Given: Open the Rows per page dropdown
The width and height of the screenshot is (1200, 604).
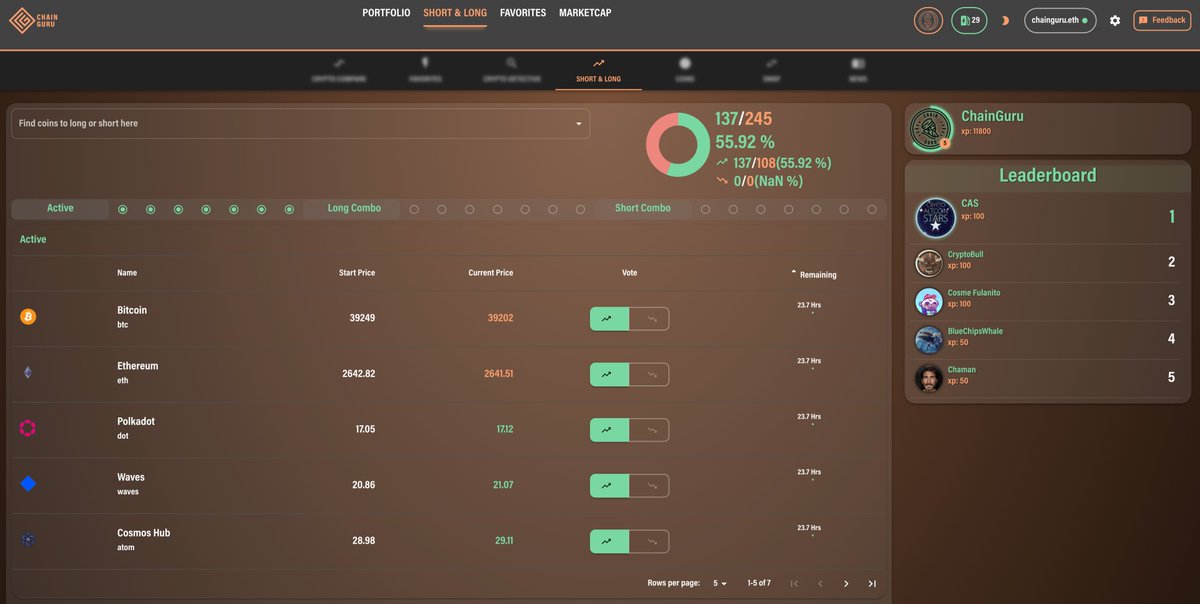Looking at the screenshot, I should [720, 583].
